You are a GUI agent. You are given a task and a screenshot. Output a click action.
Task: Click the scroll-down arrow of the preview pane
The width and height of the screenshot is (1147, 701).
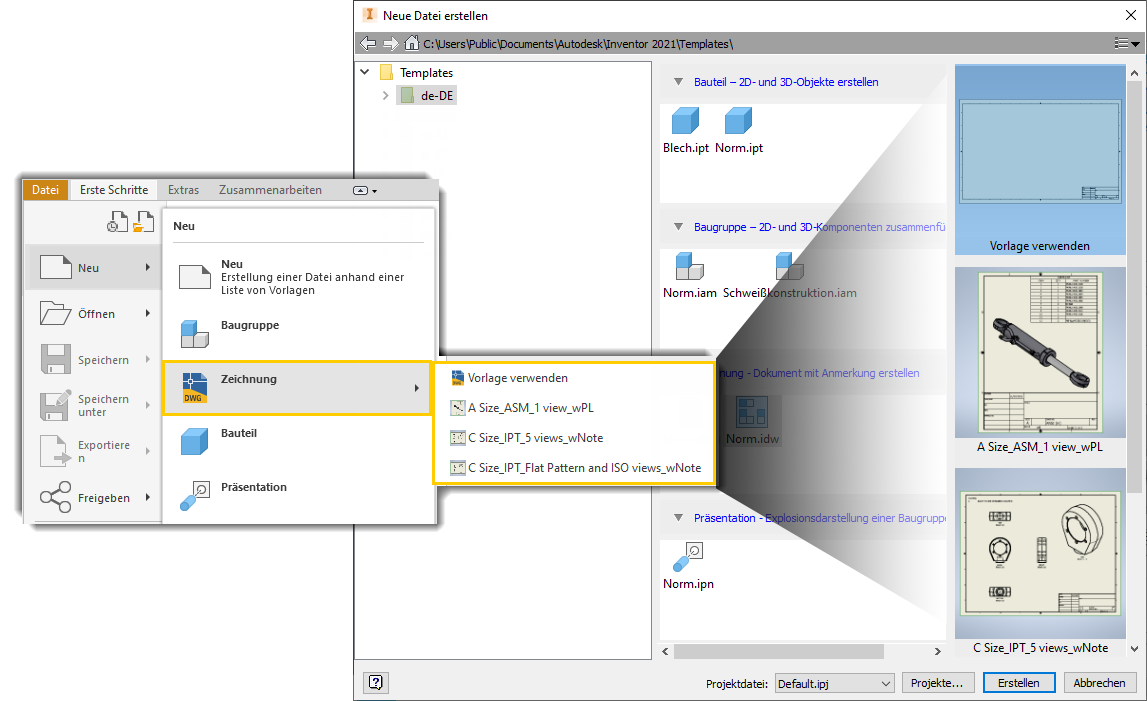pyautogui.click(x=1135, y=648)
